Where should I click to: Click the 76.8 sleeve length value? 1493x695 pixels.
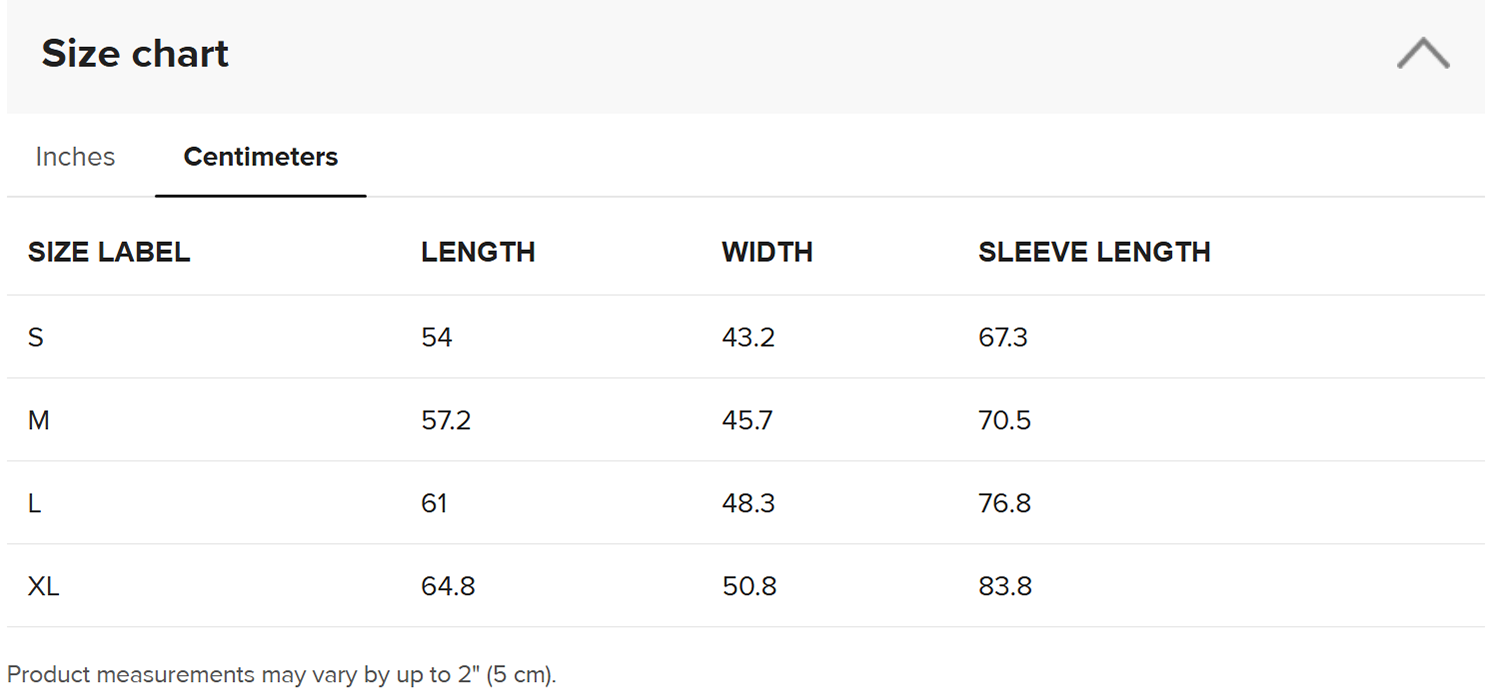point(1004,504)
